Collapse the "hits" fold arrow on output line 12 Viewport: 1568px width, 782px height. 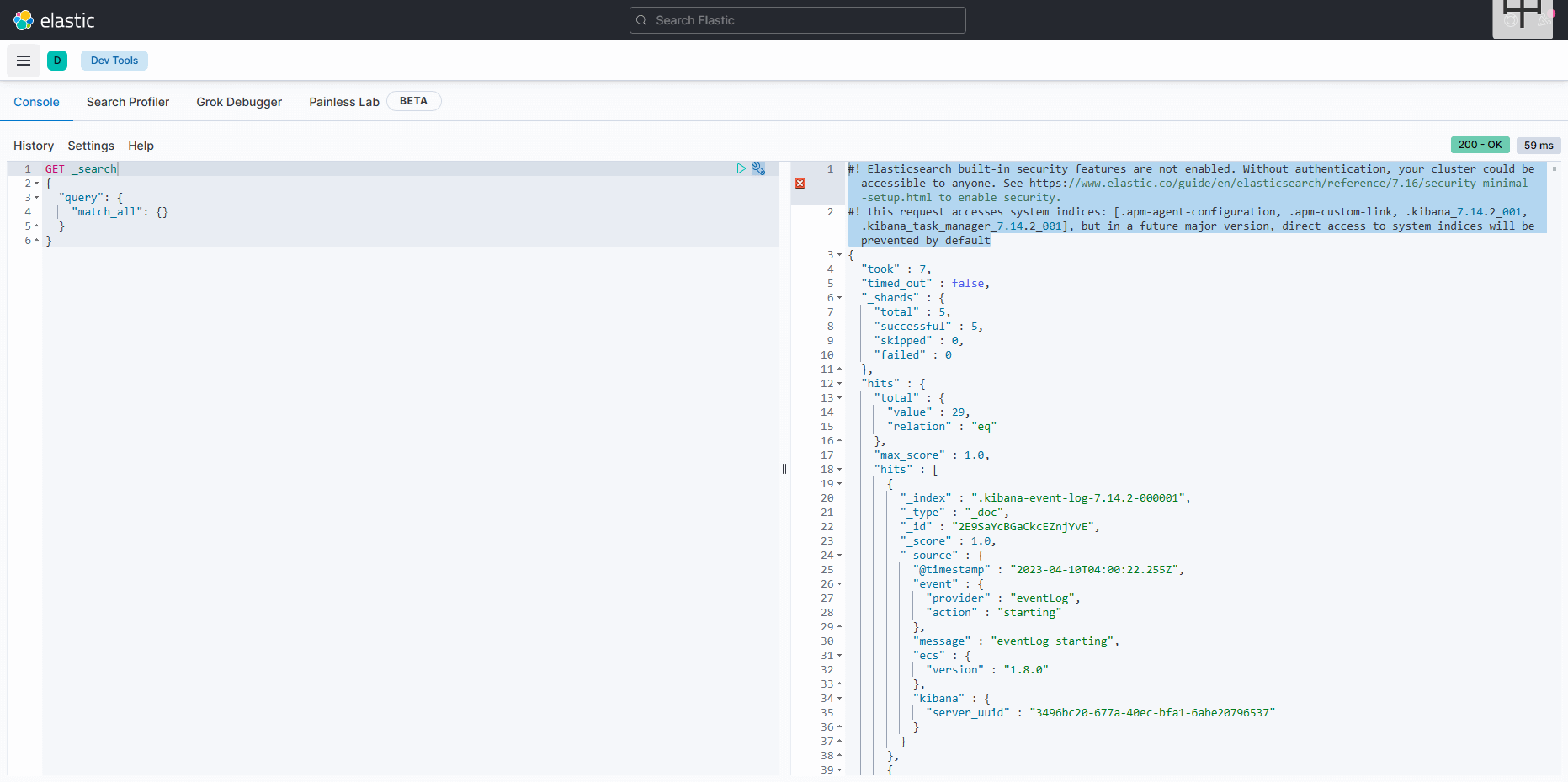[839, 384]
